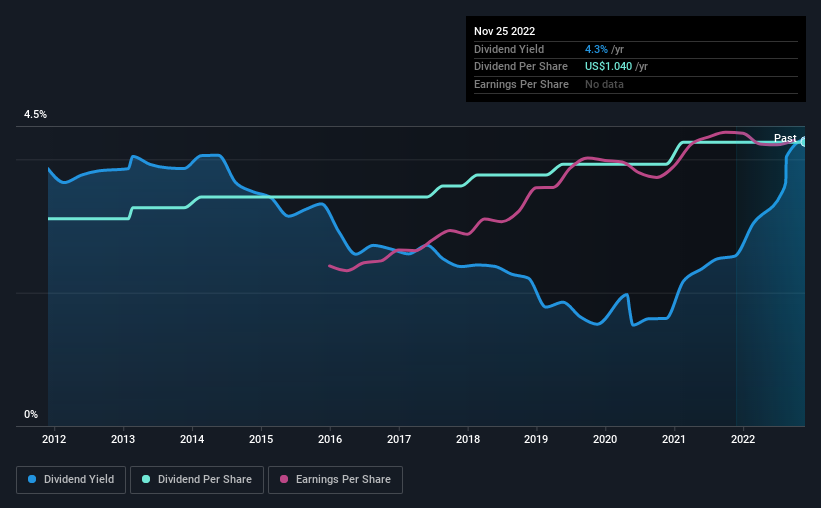This screenshot has height=508, width=821.
Task: Select the 2016 x-axis label
Action: click(330, 439)
